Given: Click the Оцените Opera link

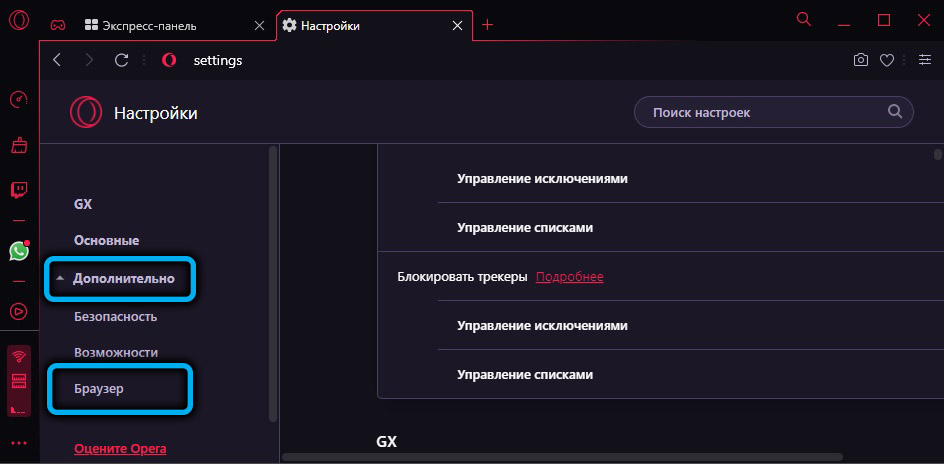Looking at the screenshot, I should (x=120, y=449).
